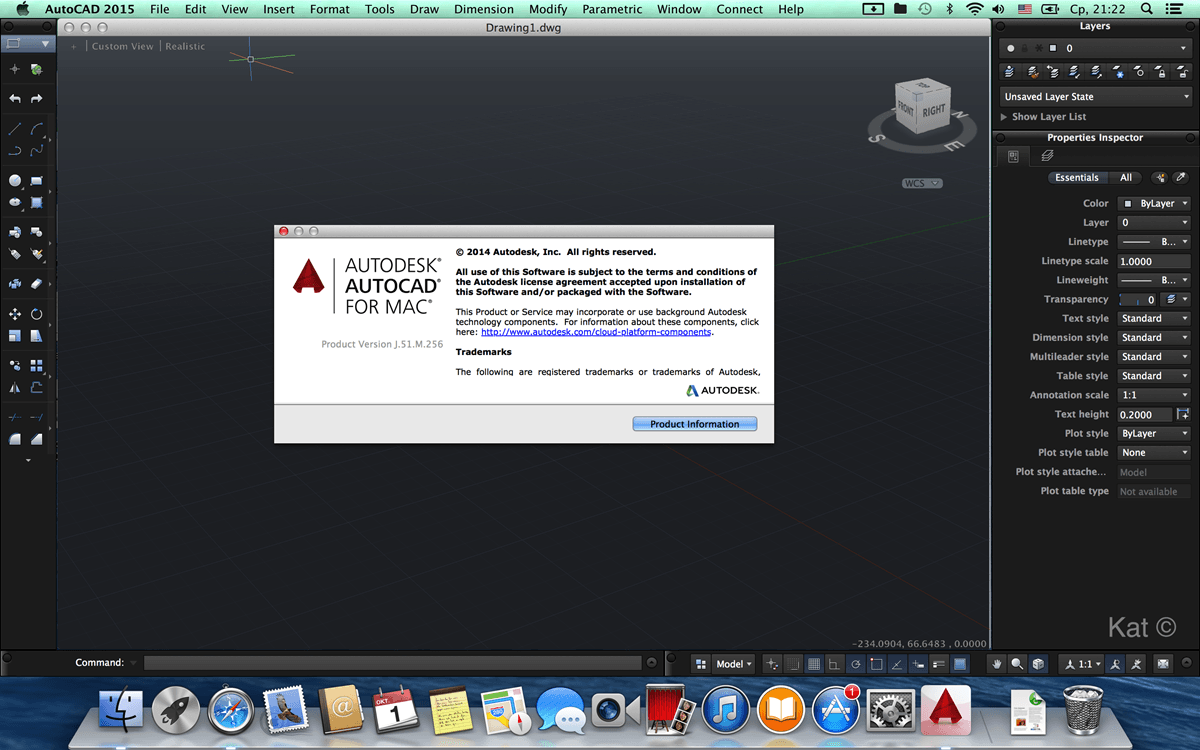Select the Move tool with crossed arrows

pos(14,314)
